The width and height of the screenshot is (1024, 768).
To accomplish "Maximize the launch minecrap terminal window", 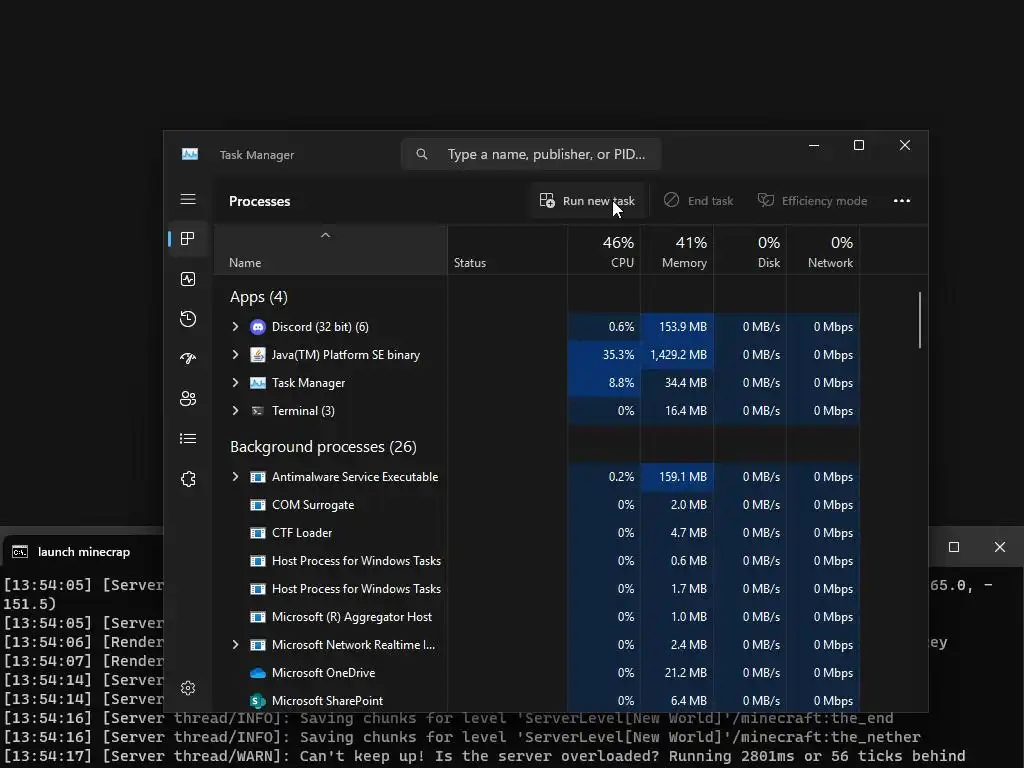I will pos(954,547).
